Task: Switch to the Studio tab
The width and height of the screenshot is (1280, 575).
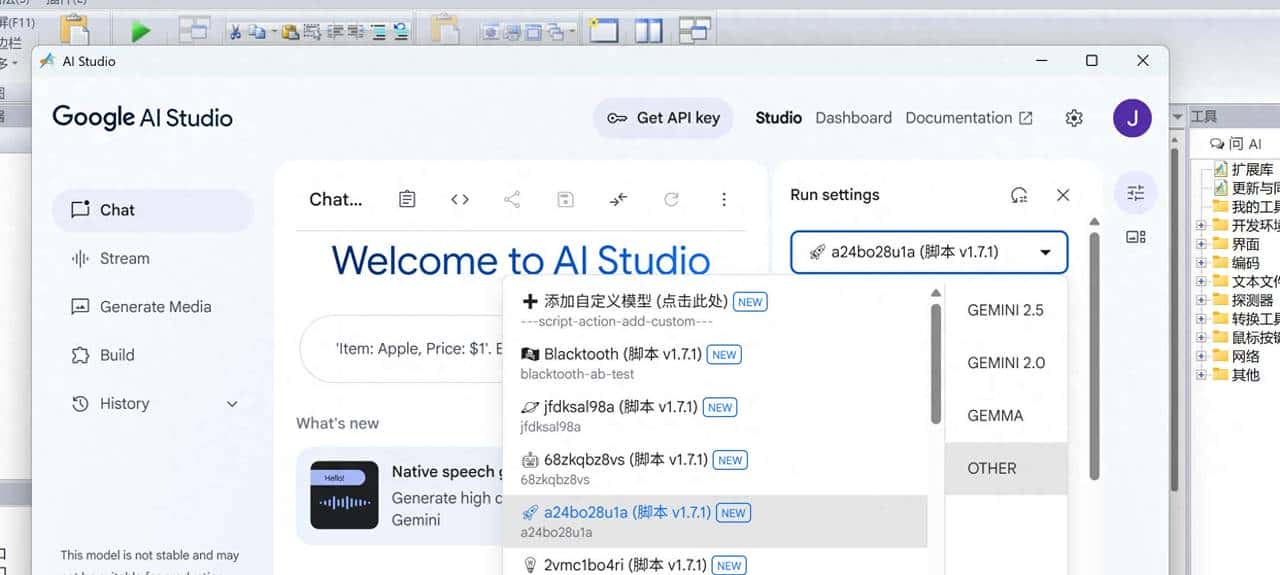Action: pos(778,118)
